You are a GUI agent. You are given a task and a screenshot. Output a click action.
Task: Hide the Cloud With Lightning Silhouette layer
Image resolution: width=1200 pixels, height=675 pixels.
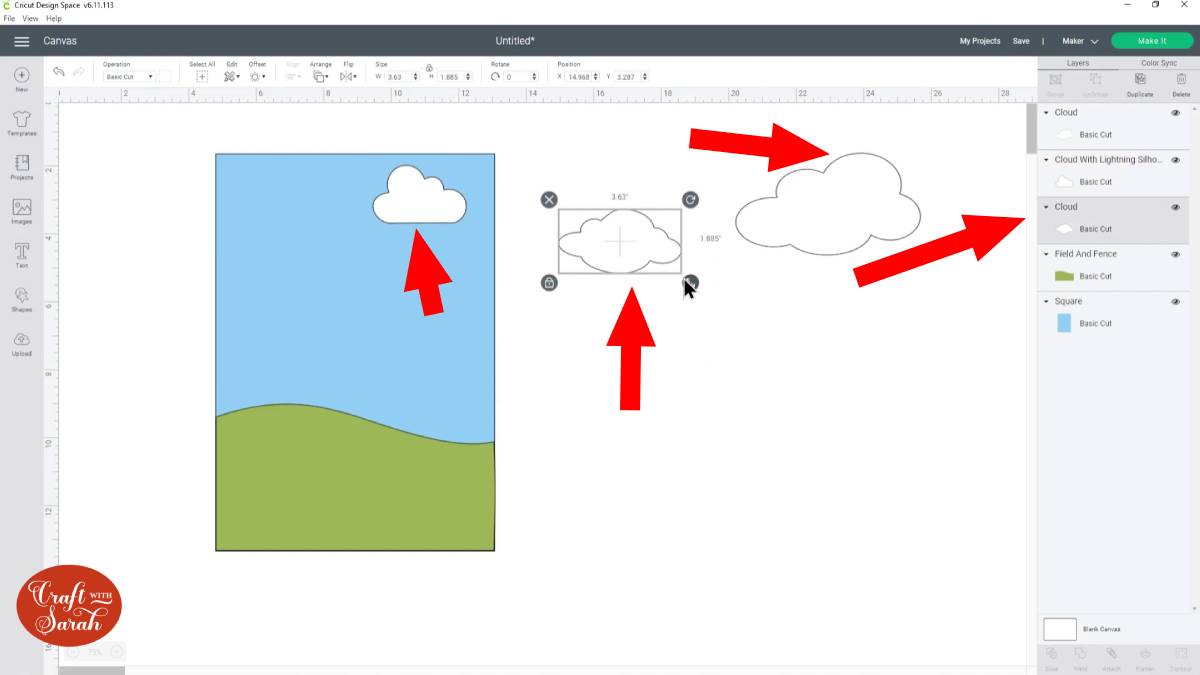1175,159
